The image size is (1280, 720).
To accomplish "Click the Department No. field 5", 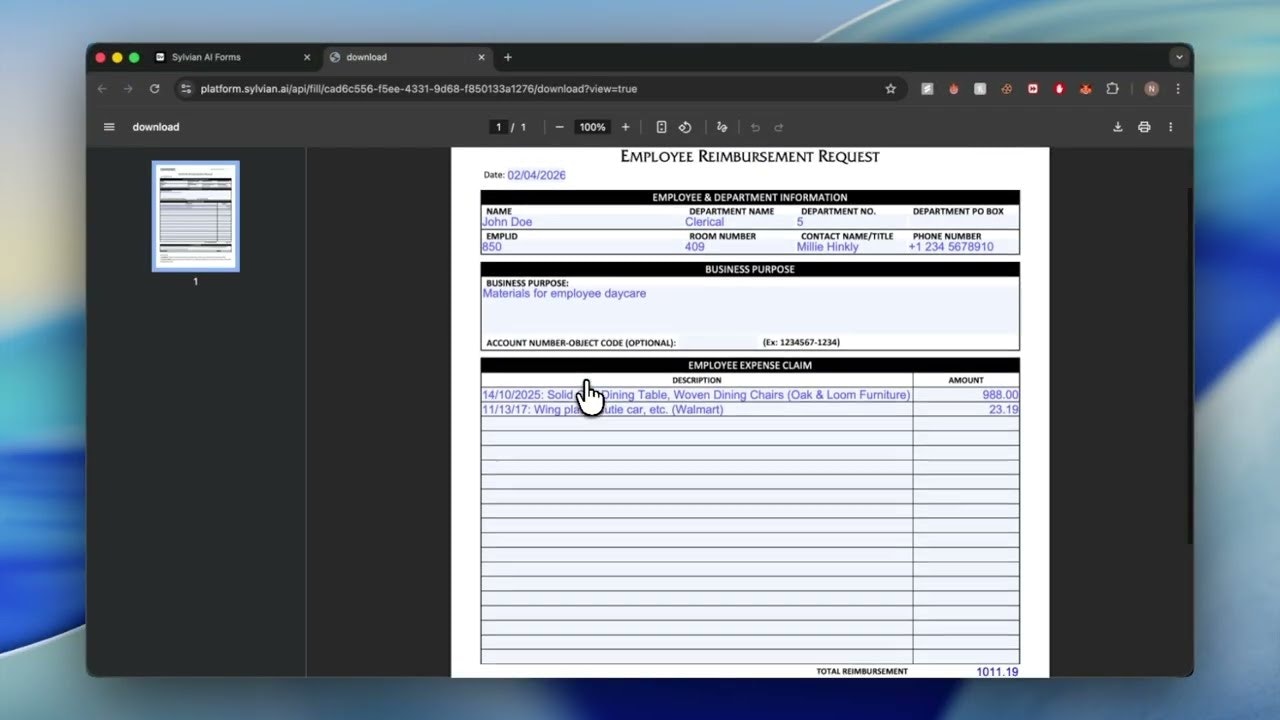I will point(850,222).
